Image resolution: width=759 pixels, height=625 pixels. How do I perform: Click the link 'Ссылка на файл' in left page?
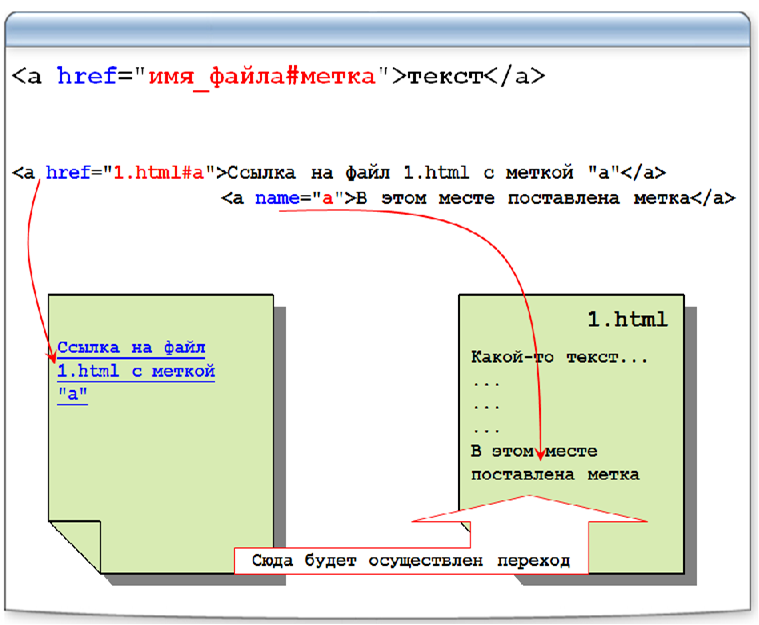(x=131, y=348)
